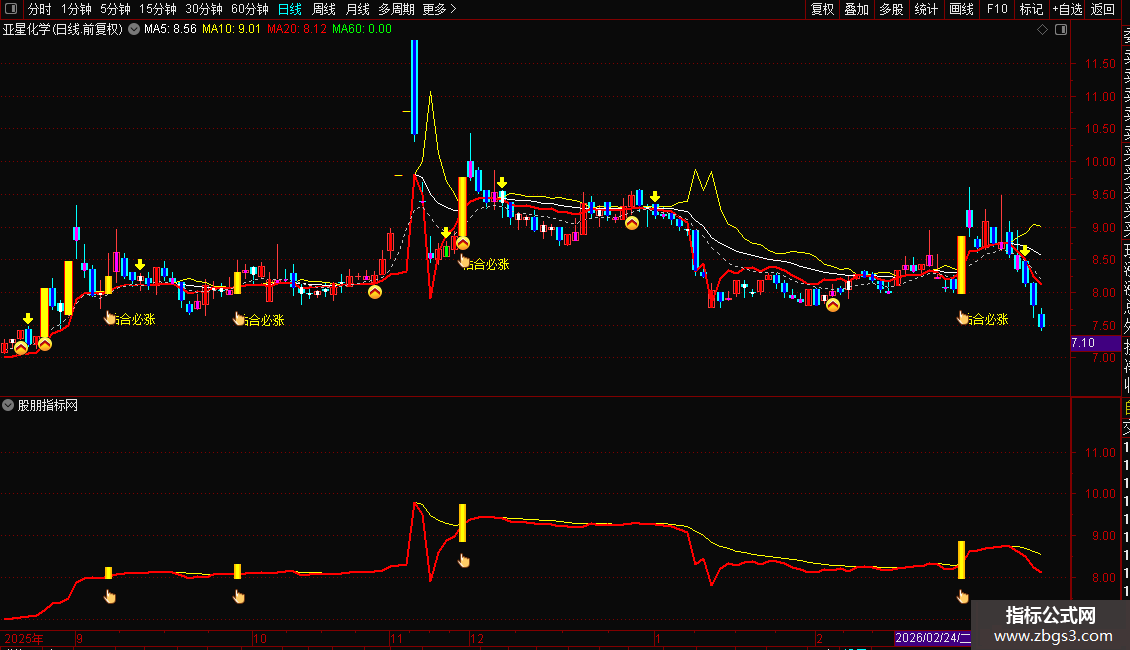Click the orange up-arrow marker in late December

tap(632, 223)
